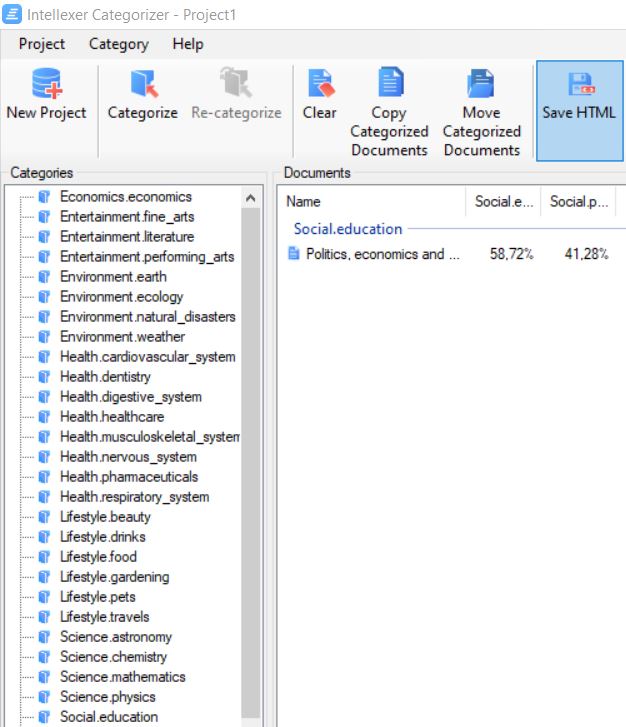This screenshot has width=626, height=727.
Task: Click the scroll up arrow in Categories
Action: pyautogui.click(x=250, y=198)
